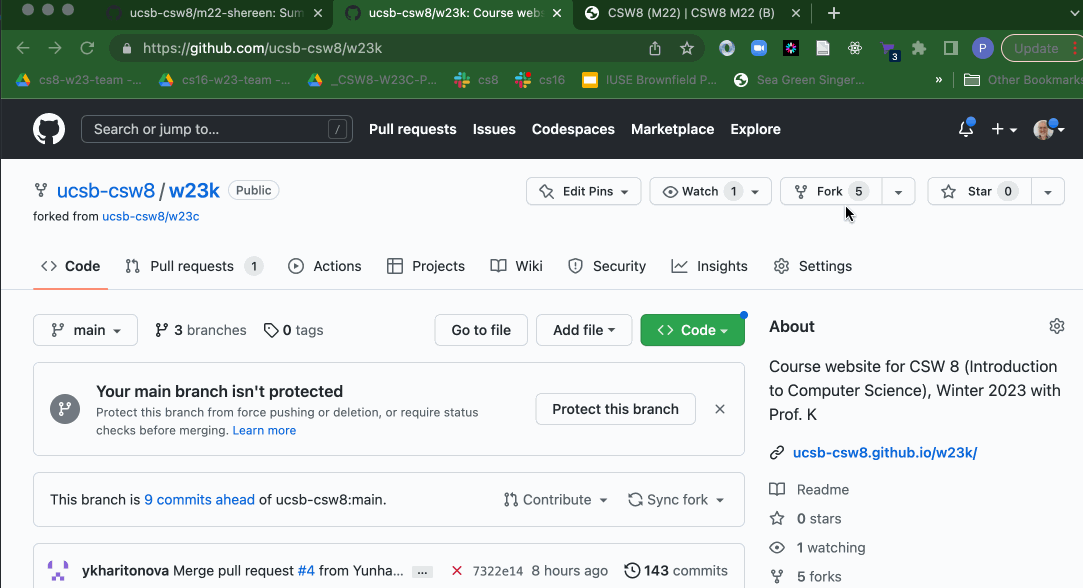Open the Wiki tab
Screen dimensions: 1083x588
[517, 266]
